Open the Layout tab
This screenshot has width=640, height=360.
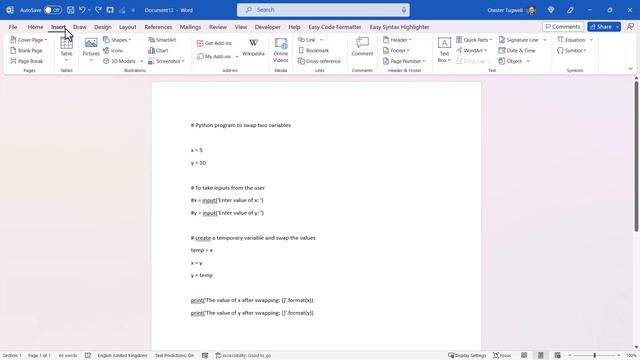(x=127, y=27)
